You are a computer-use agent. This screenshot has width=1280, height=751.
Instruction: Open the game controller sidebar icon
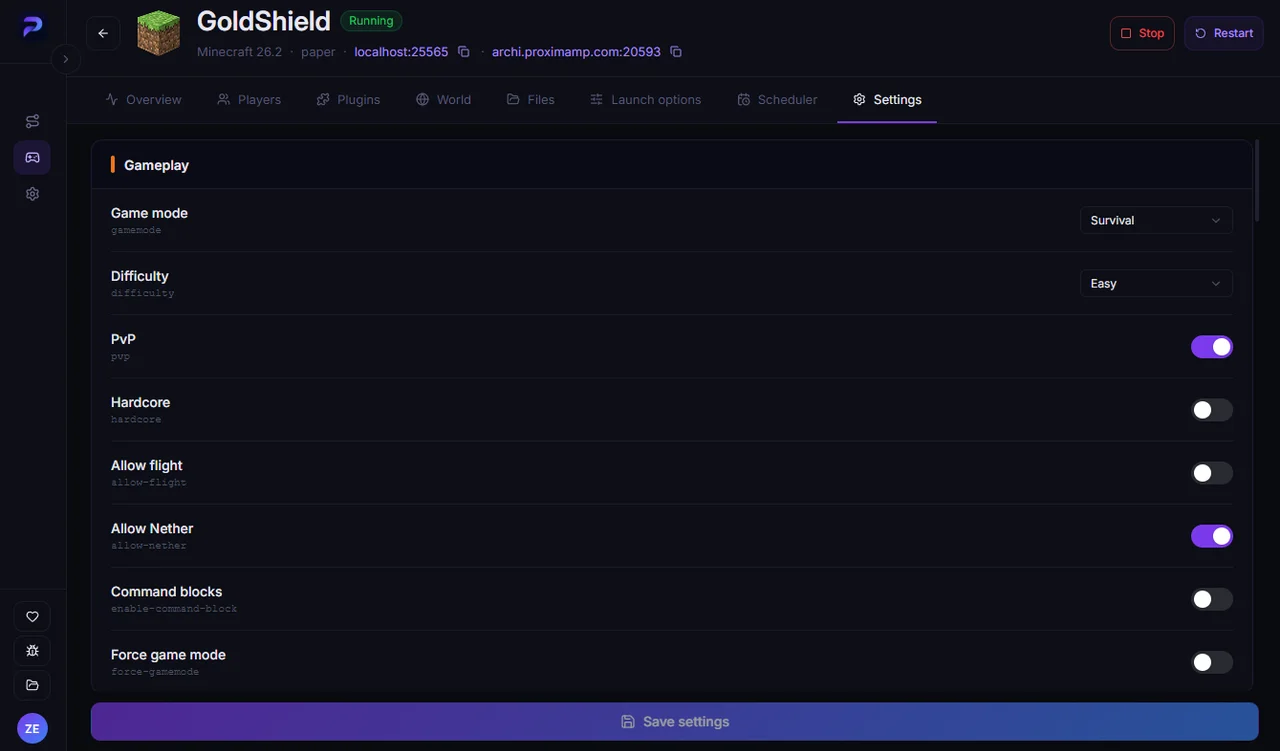point(32,157)
